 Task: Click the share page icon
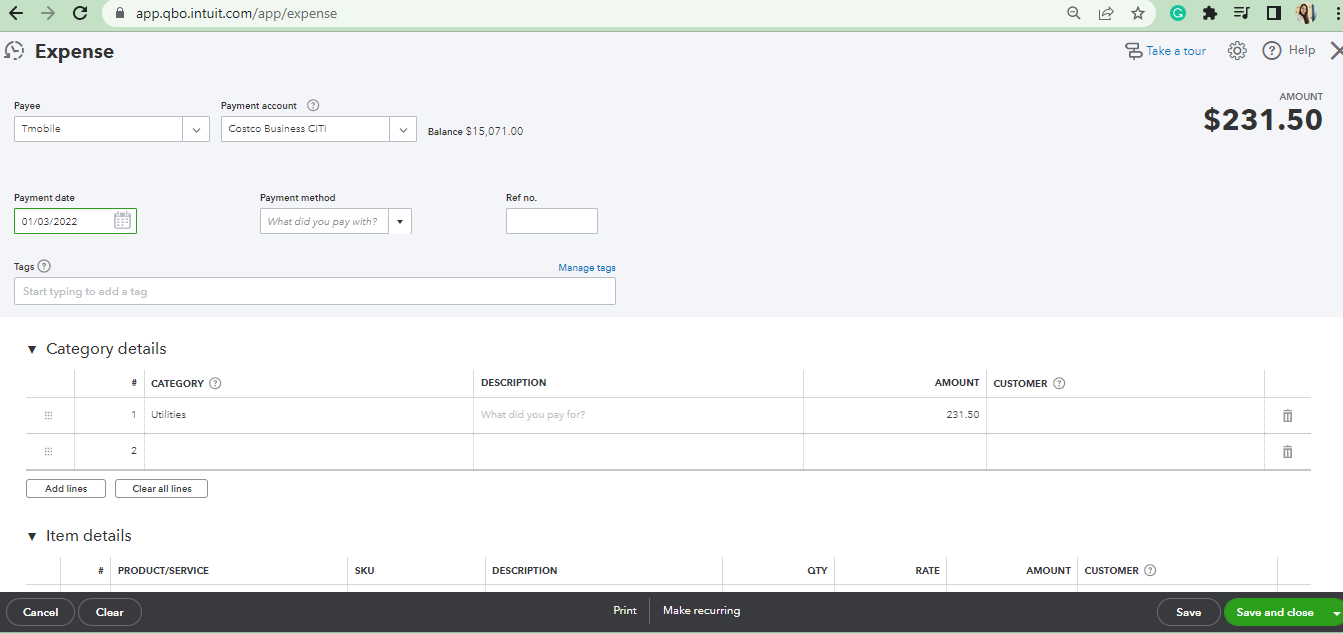click(x=1106, y=13)
